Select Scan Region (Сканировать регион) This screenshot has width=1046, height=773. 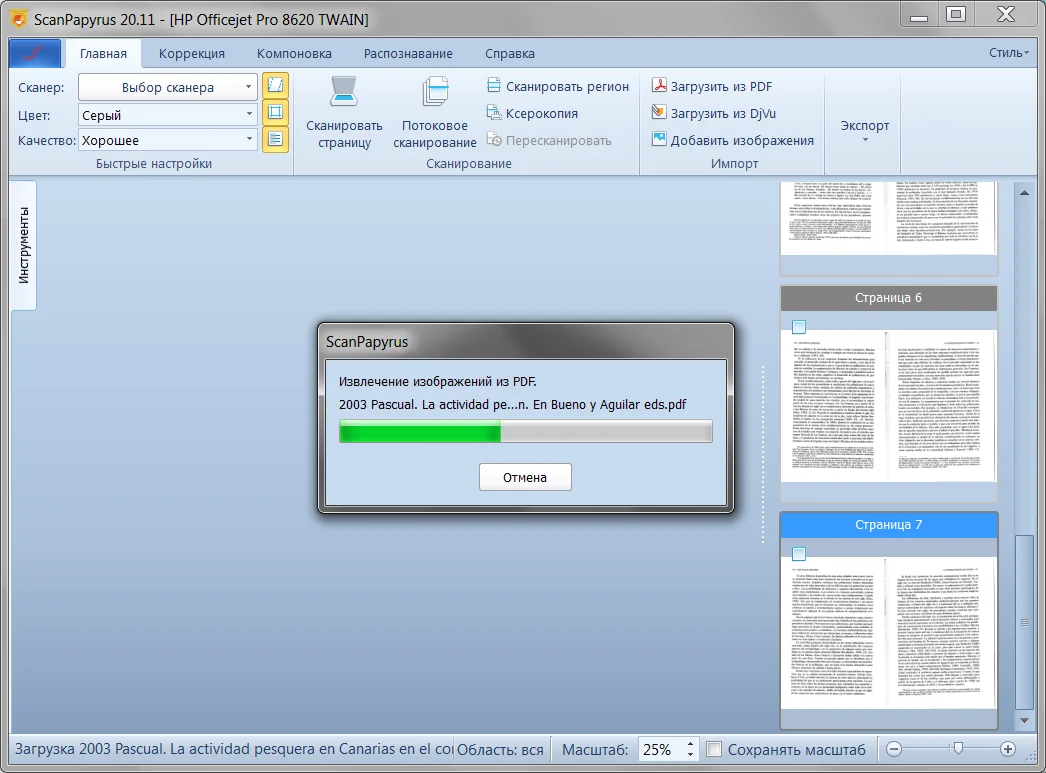(558, 87)
